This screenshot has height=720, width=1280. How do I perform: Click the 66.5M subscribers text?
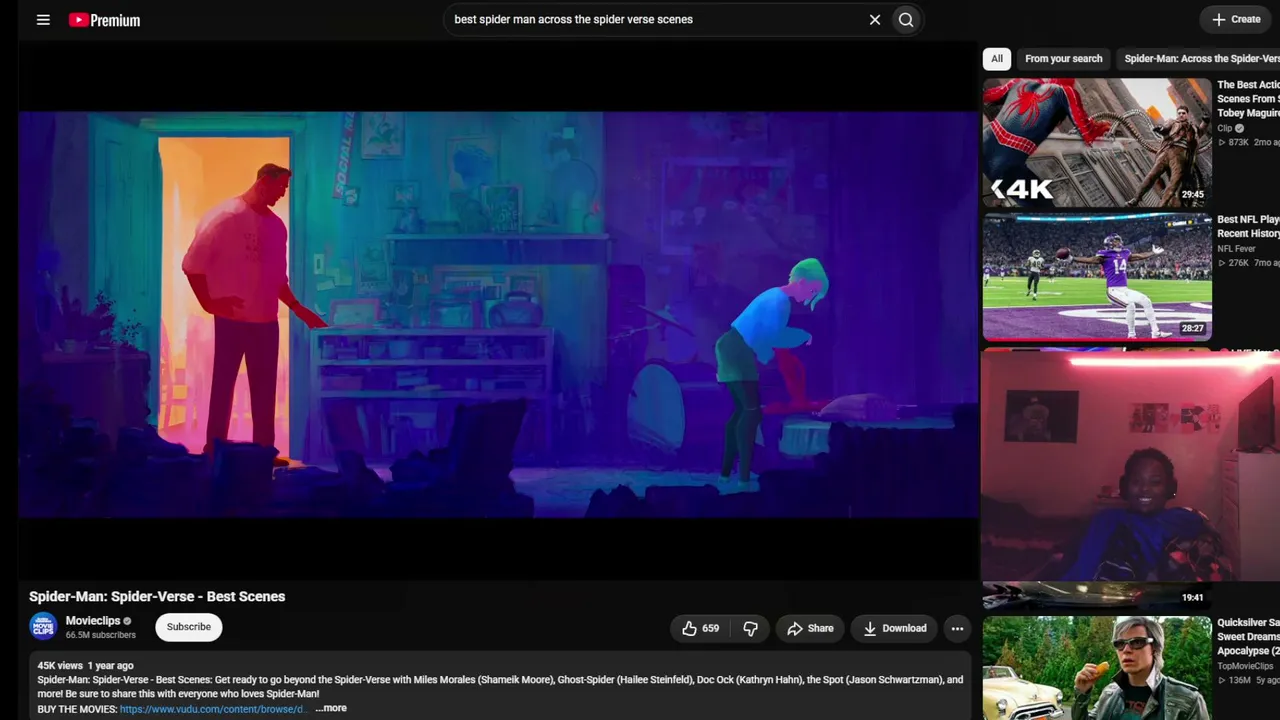[101, 635]
